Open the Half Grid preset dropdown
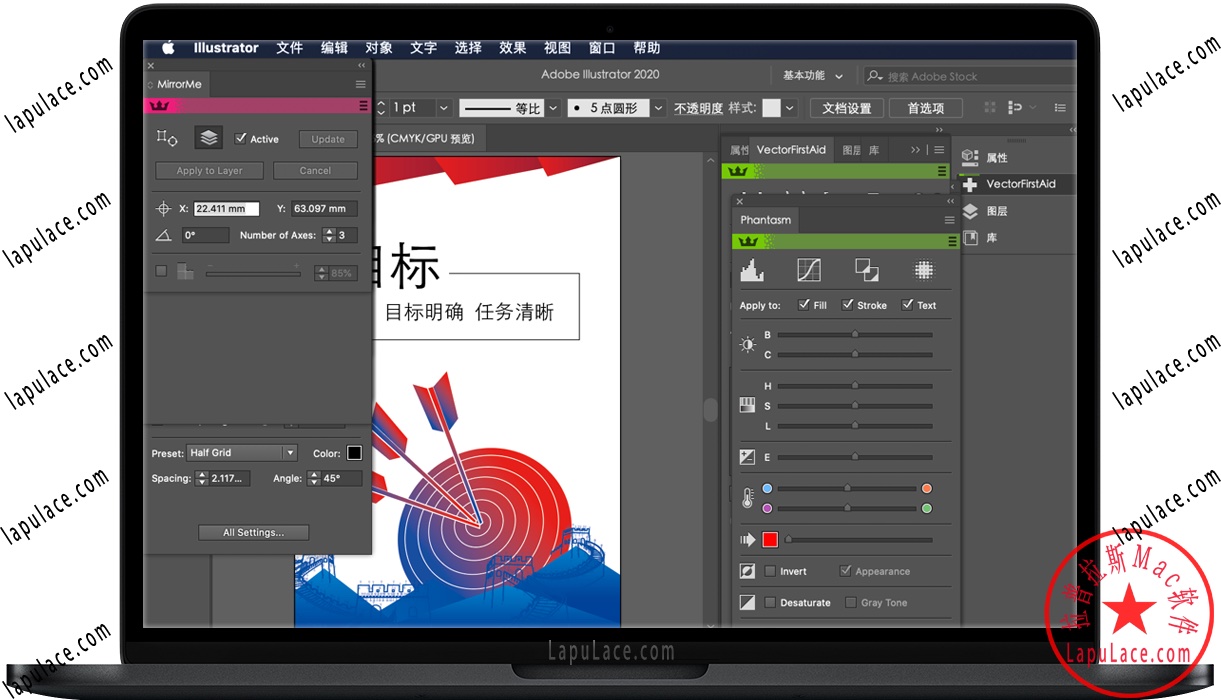 (242, 452)
